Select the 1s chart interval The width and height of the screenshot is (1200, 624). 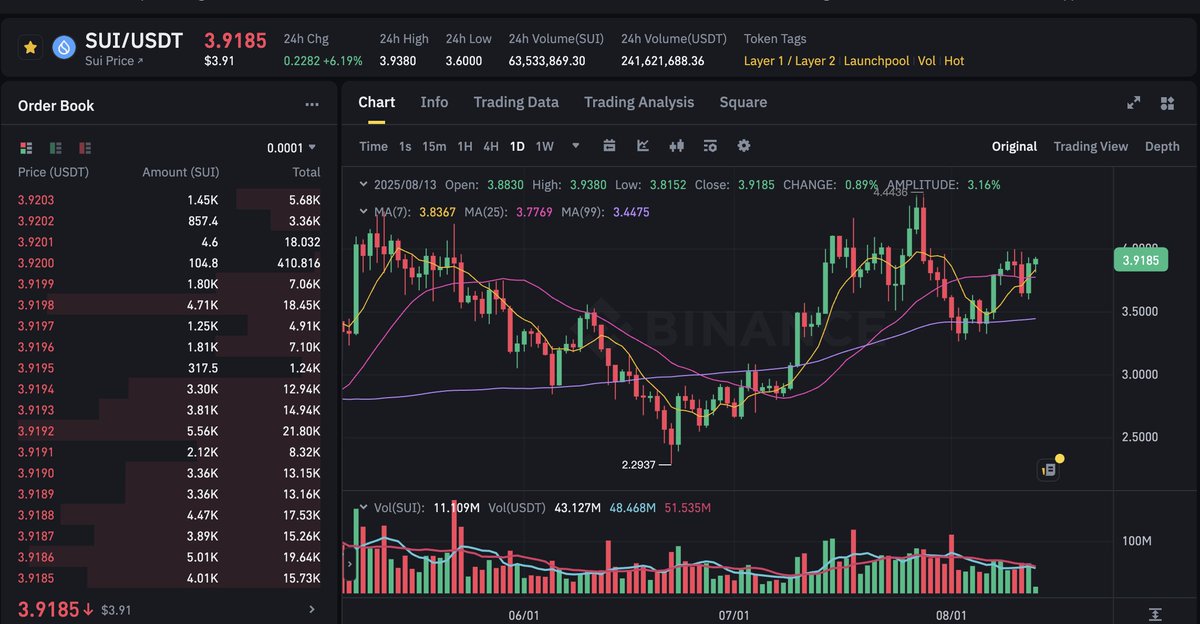click(405, 146)
